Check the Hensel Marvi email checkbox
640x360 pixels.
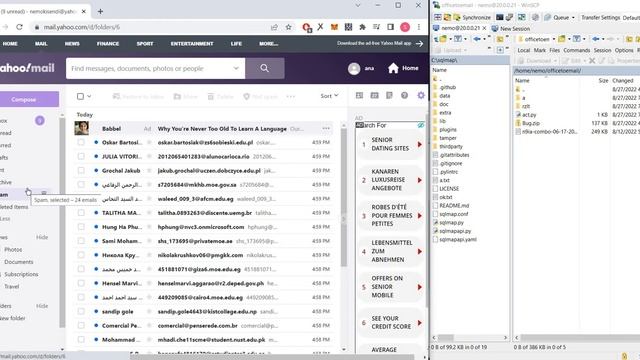point(81,283)
